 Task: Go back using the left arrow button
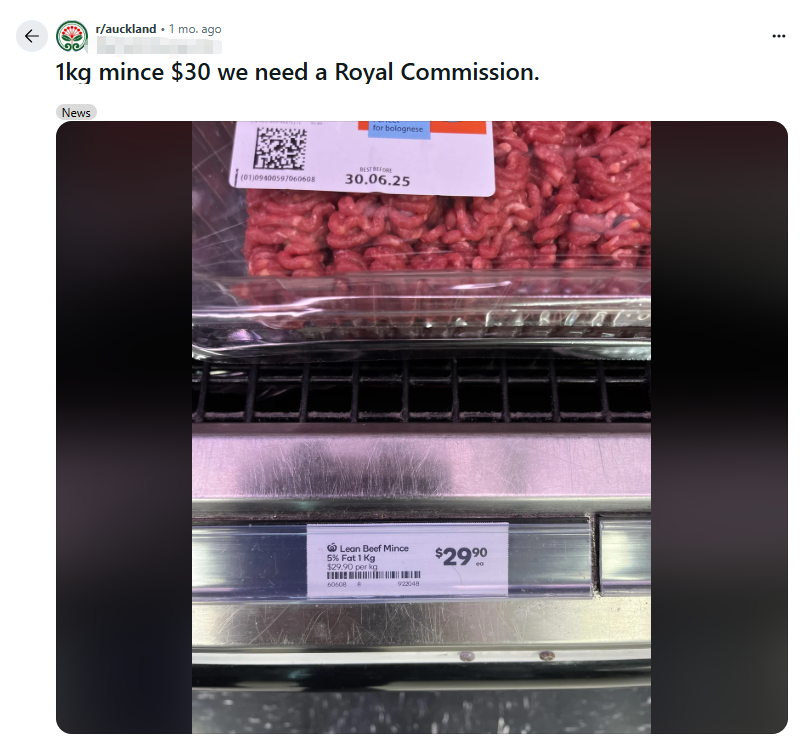tap(32, 36)
